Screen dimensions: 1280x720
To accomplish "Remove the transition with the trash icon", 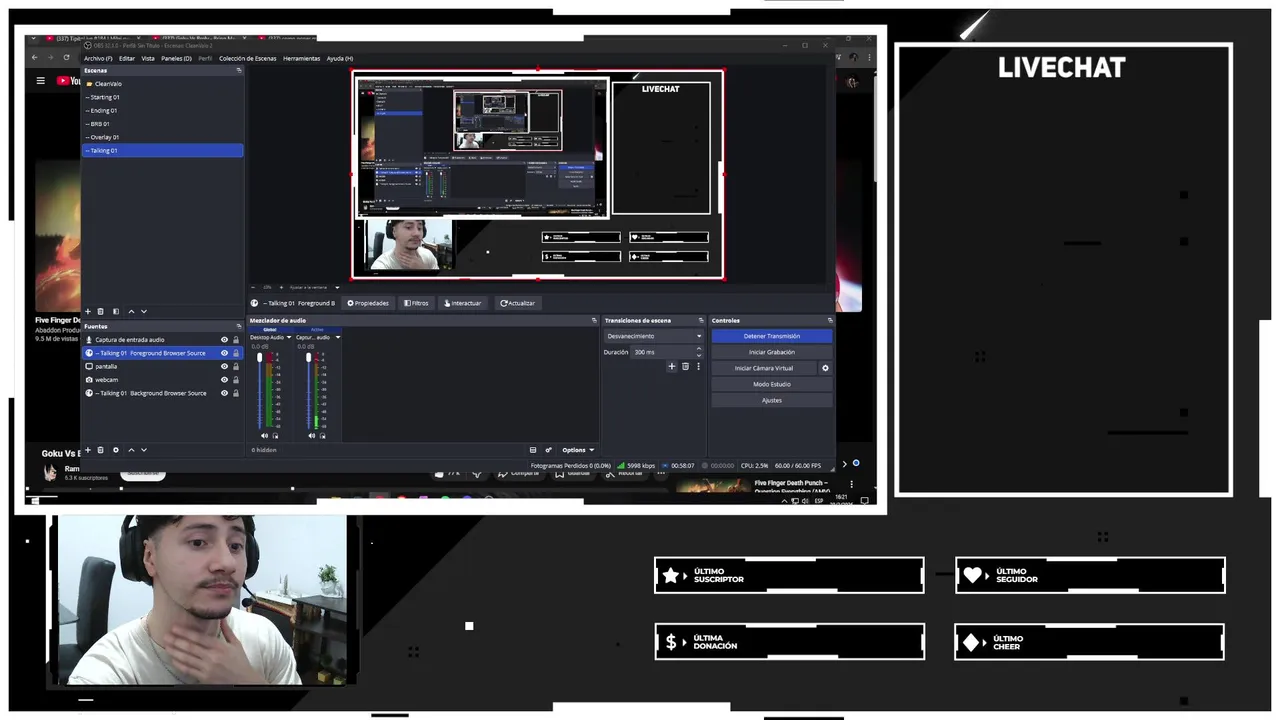I will coord(685,367).
